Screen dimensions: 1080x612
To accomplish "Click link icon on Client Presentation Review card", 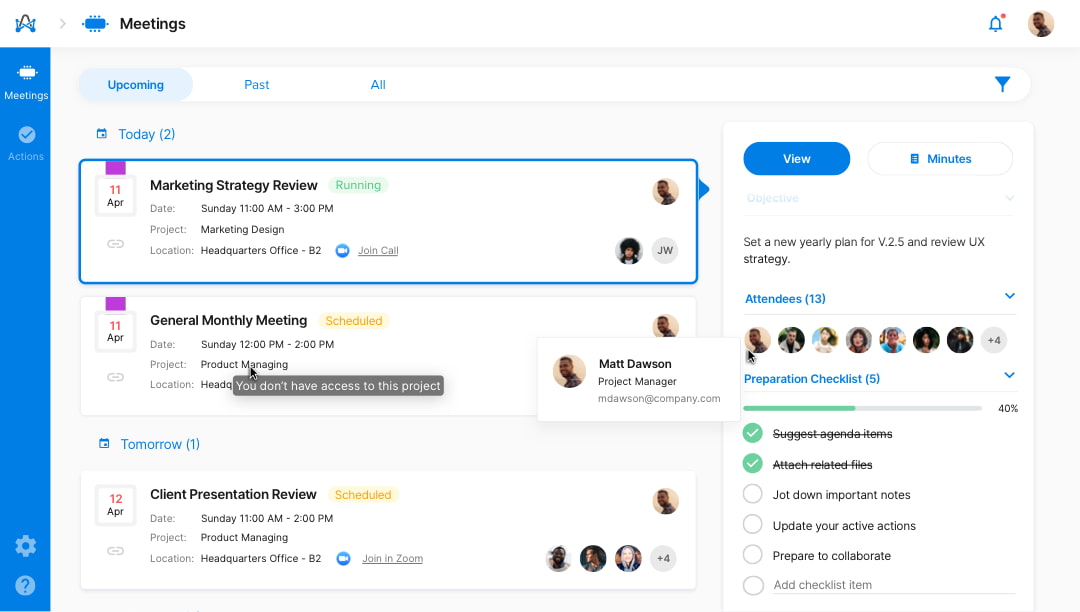I will pyautogui.click(x=116, y=551).
